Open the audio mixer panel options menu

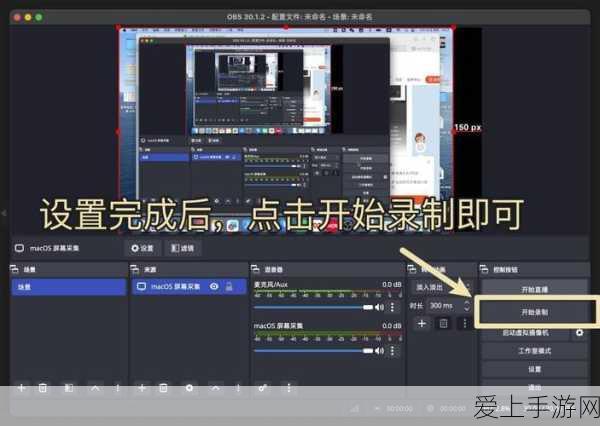click(x=289, y=388)
